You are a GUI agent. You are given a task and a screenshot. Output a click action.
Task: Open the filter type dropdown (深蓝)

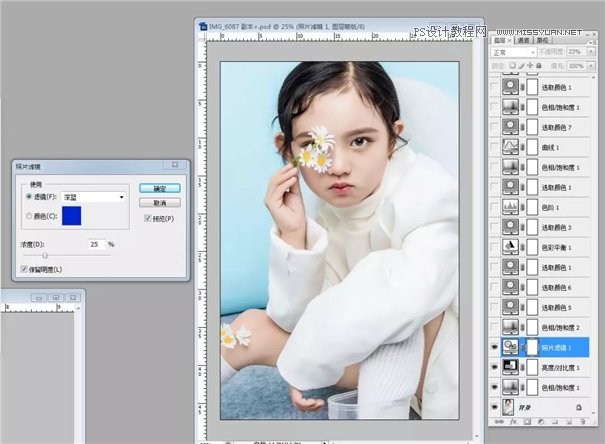[93, 197]
